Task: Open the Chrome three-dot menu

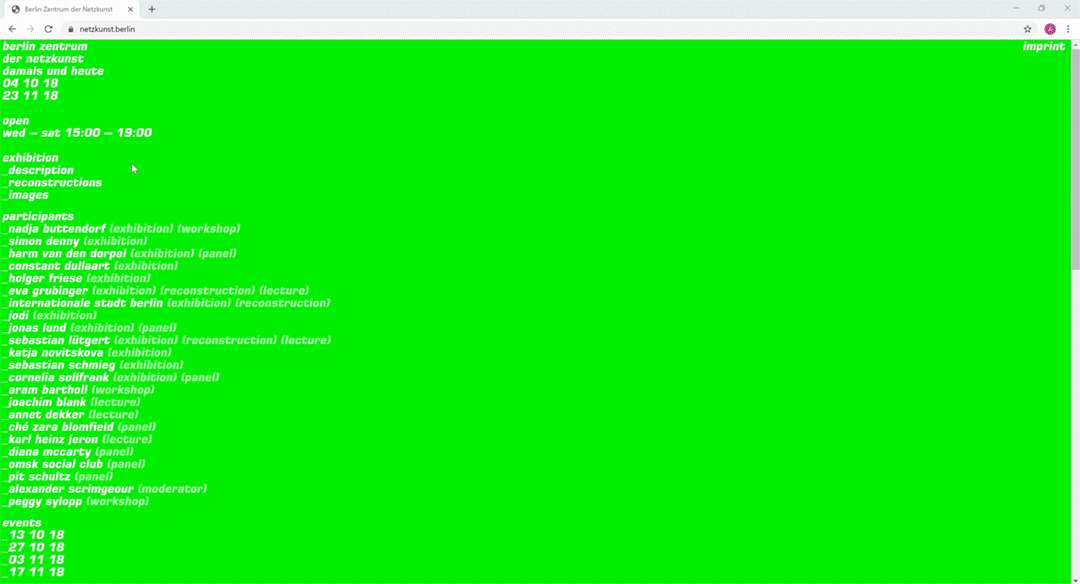Action: pos(1068,29)
